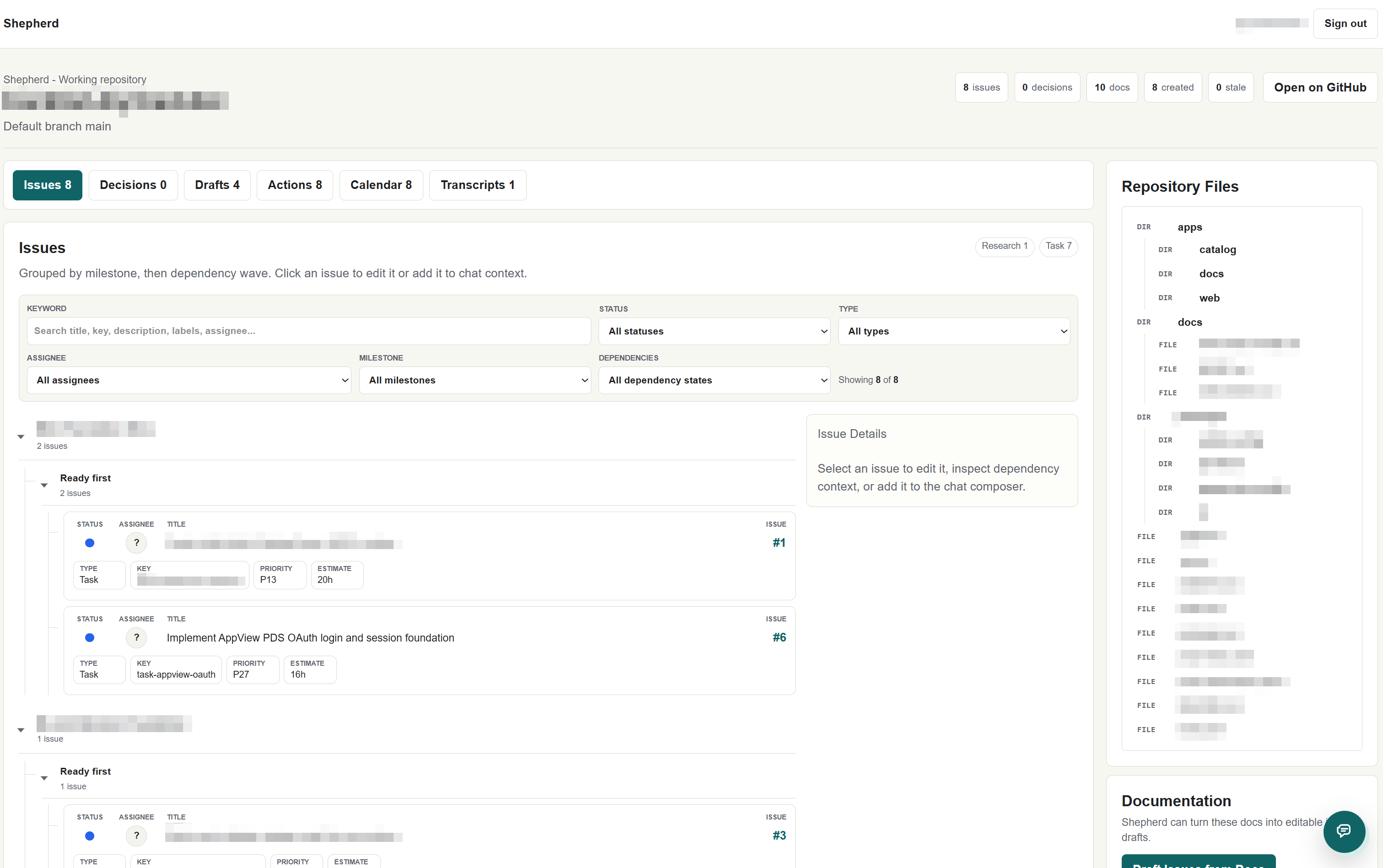
Task: Open the Milestone filter dropdown
Action: 475,380
